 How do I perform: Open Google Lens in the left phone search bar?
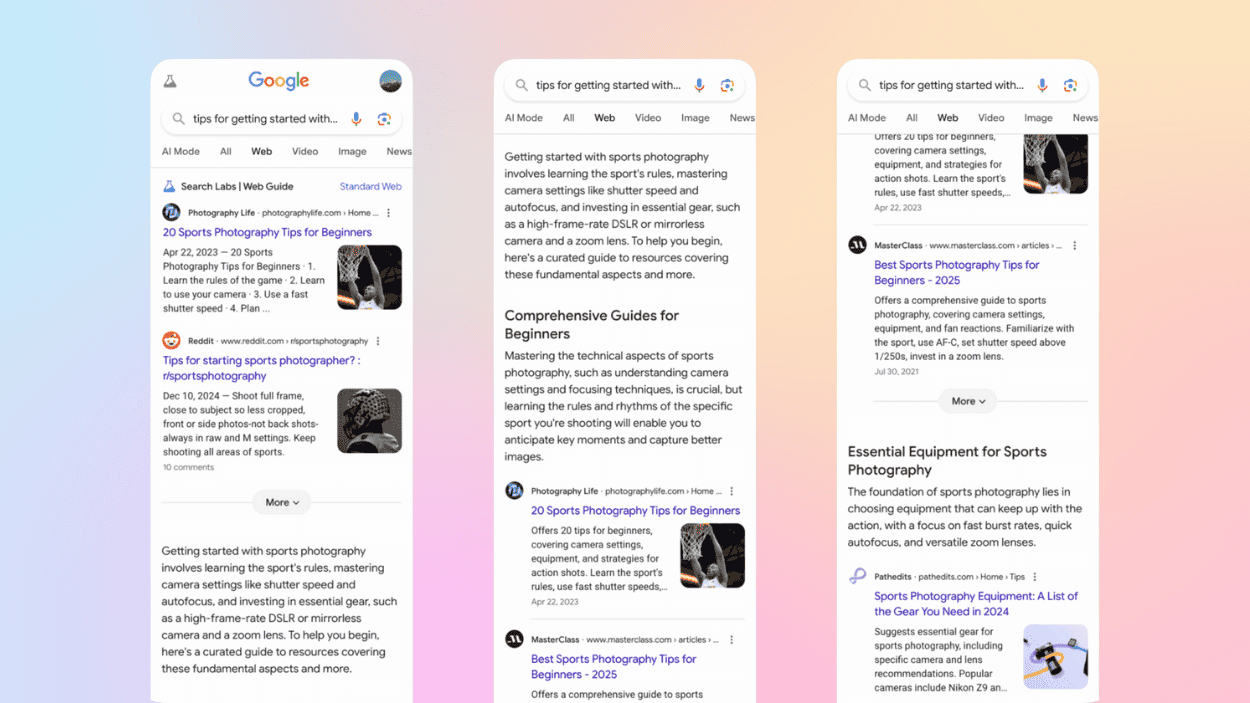pyautogui.click(x=384, y=119)
